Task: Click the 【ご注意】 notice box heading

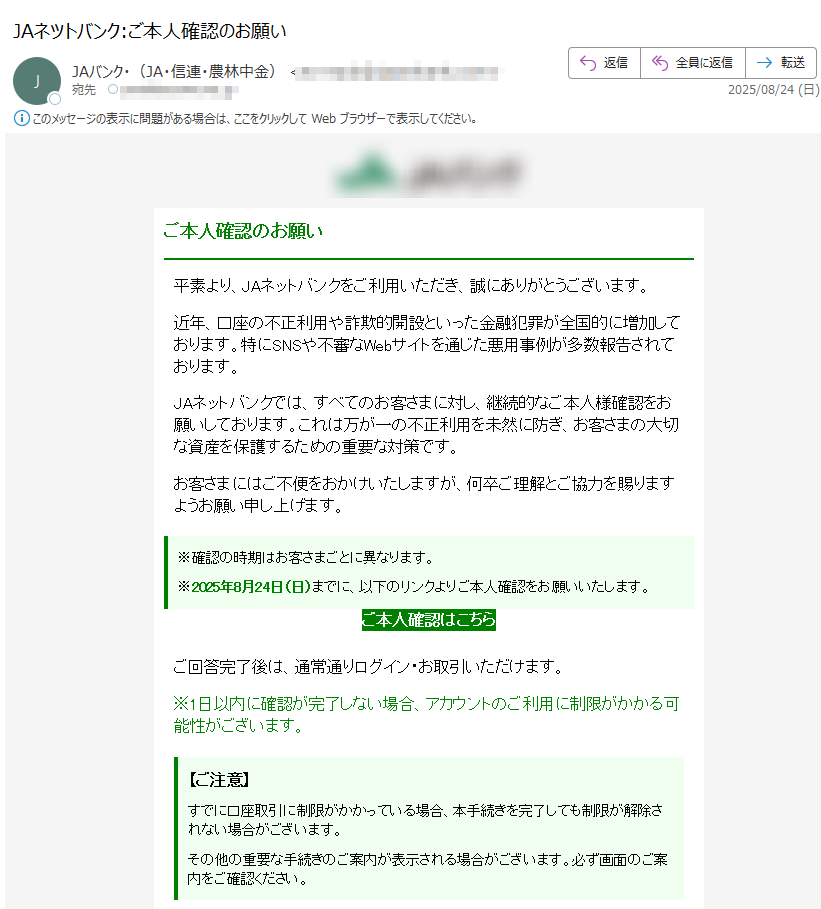Action: [219, 780]
